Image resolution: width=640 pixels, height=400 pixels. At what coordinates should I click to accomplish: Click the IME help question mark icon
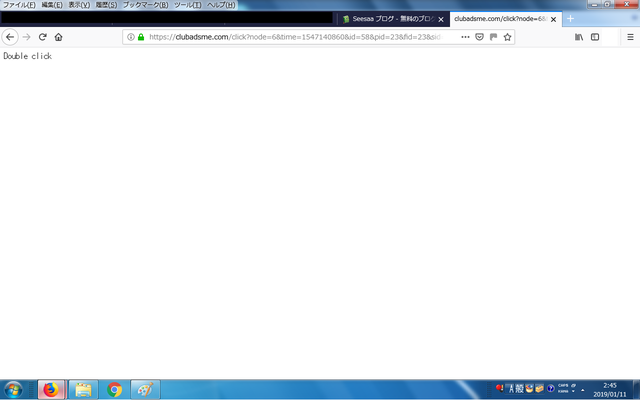(x=551, y=388)
